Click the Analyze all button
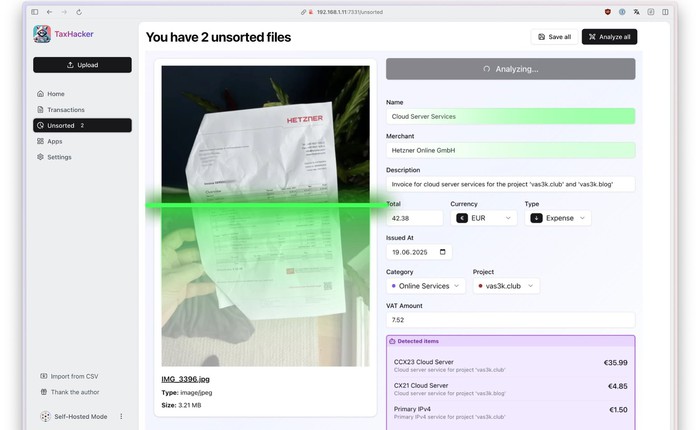Screen dimensions: 700x430 coord(609,37)
